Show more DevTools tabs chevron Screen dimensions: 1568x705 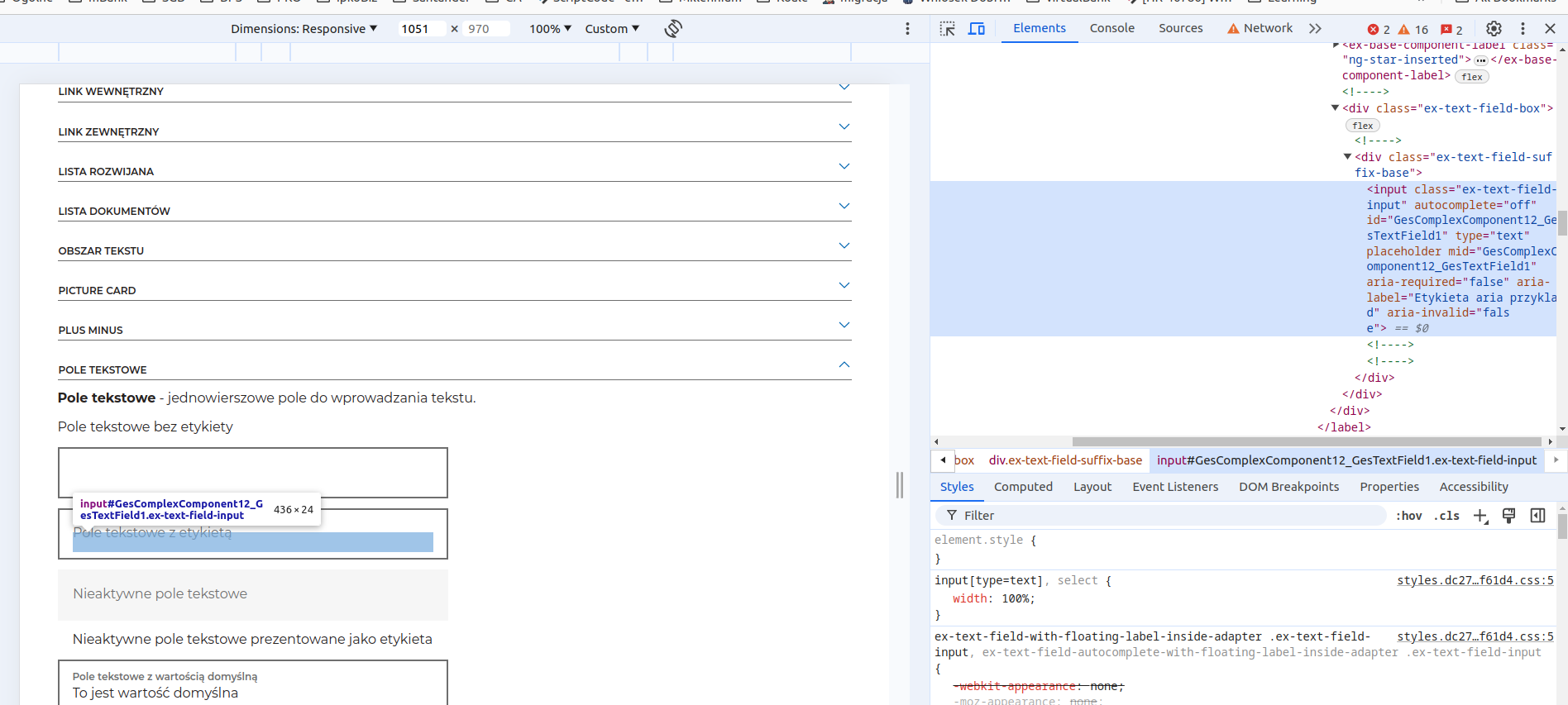click(1315, 29)
